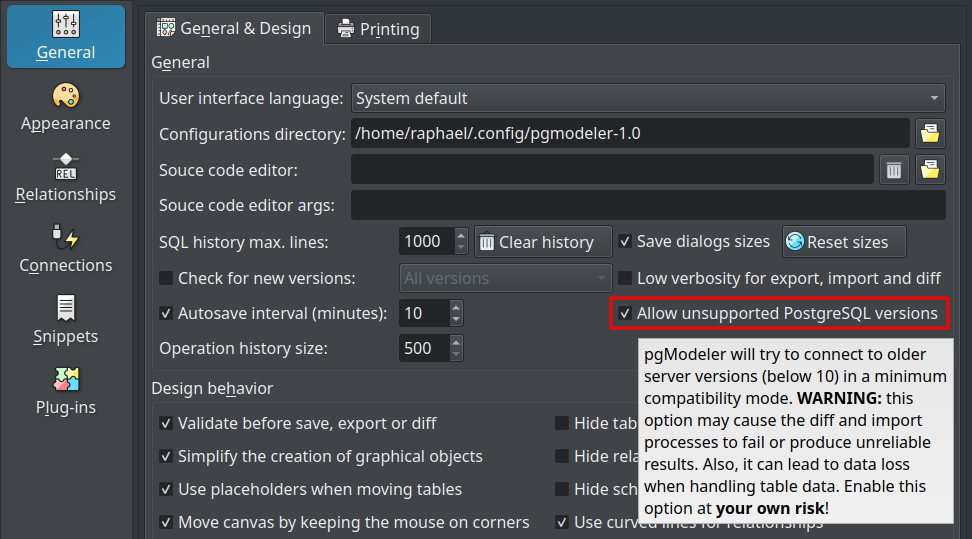Open the All versions dropdown
972x539 pixels.
coord(505,278)
